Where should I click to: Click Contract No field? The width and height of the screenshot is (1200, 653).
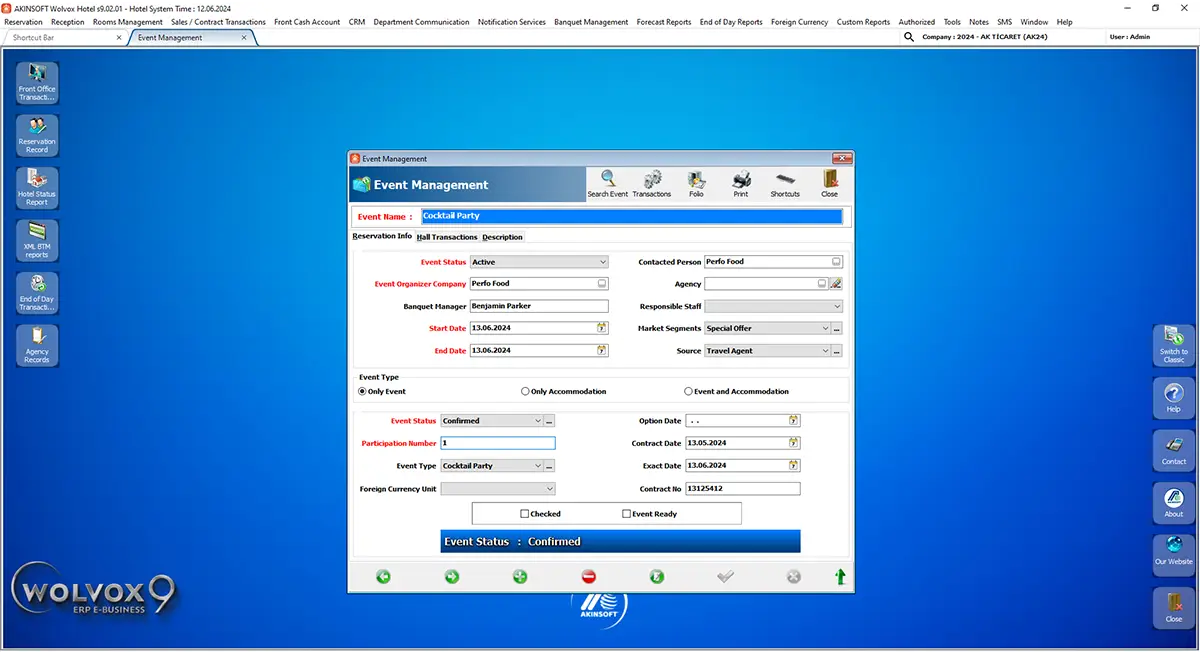coord(742,489)
